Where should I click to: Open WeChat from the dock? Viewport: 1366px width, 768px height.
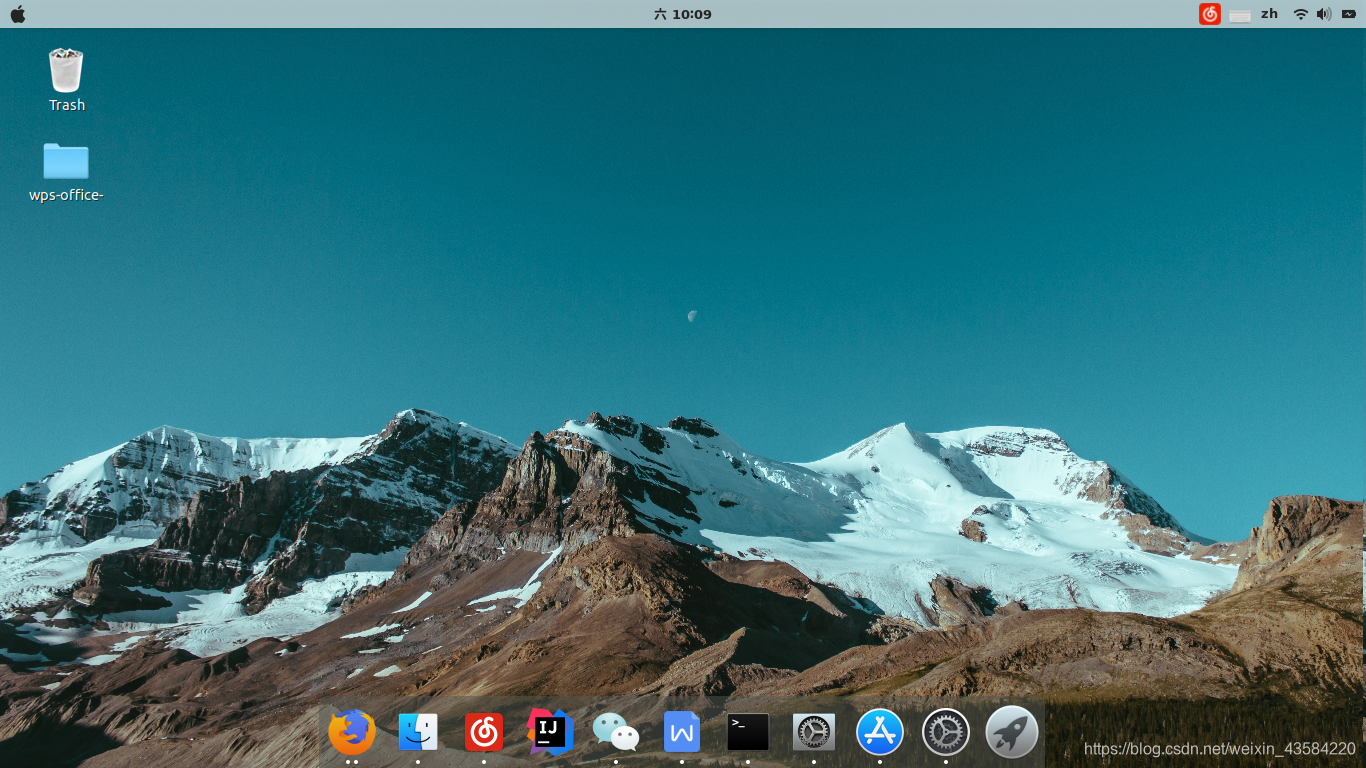point(616,732)
